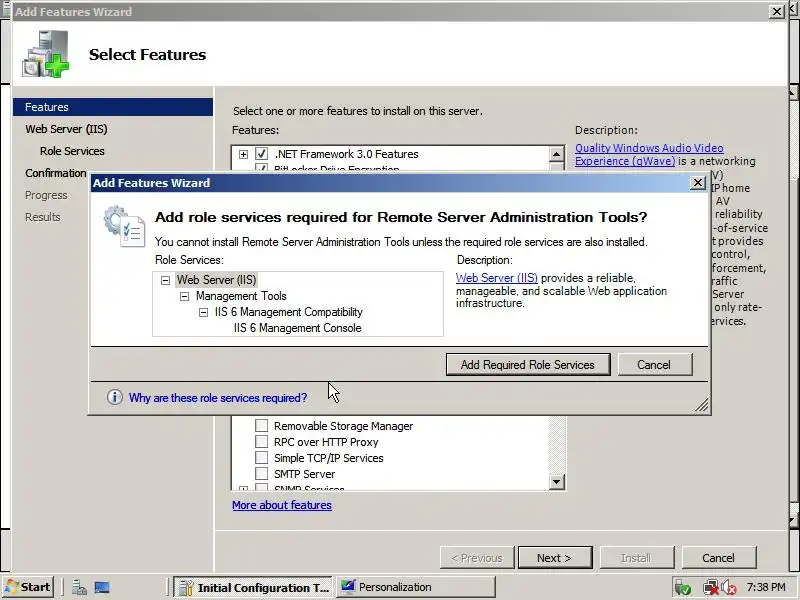Image resolution: width=800 pixels, height=600 pixels.
Task: Click Show Desktop quick launch icon
Action: pyautogui.click(x=102, y=588)
